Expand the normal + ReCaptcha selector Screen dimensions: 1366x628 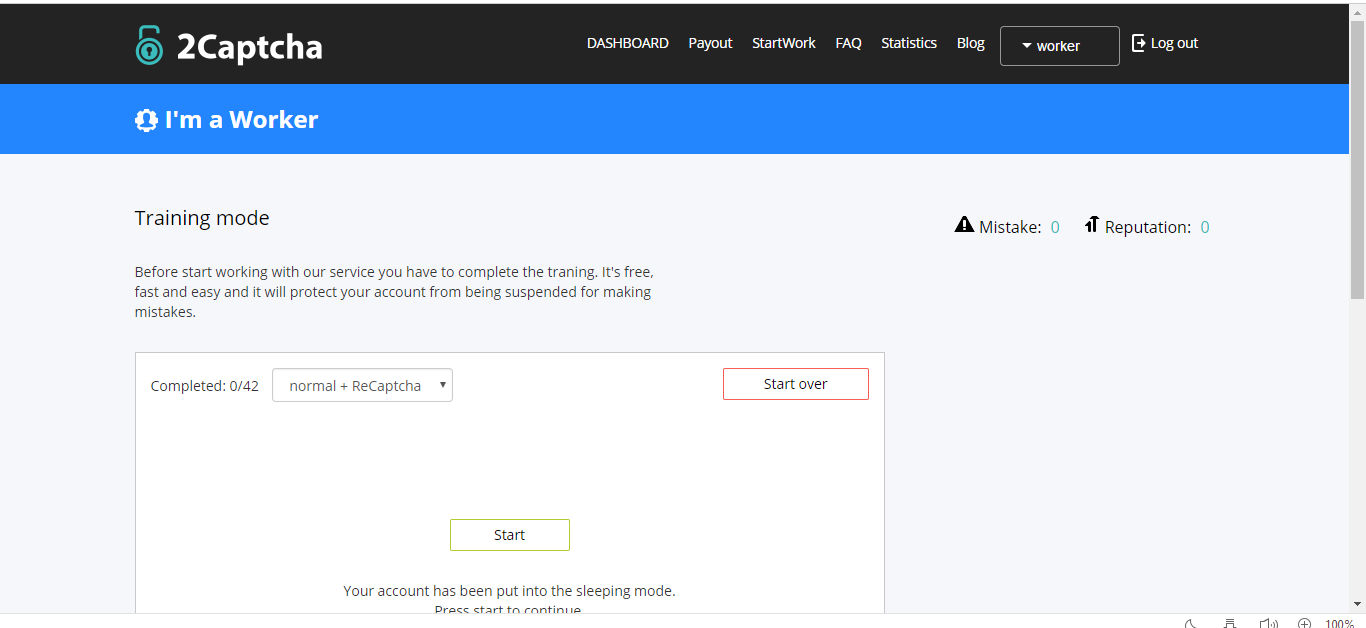pos(362,386)
